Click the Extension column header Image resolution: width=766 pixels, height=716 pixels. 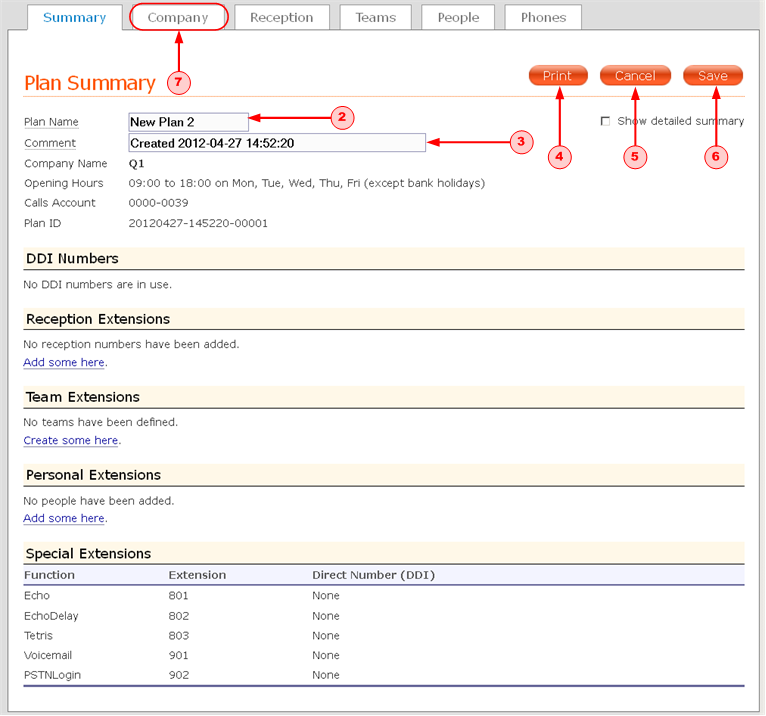tap(197, 575)
